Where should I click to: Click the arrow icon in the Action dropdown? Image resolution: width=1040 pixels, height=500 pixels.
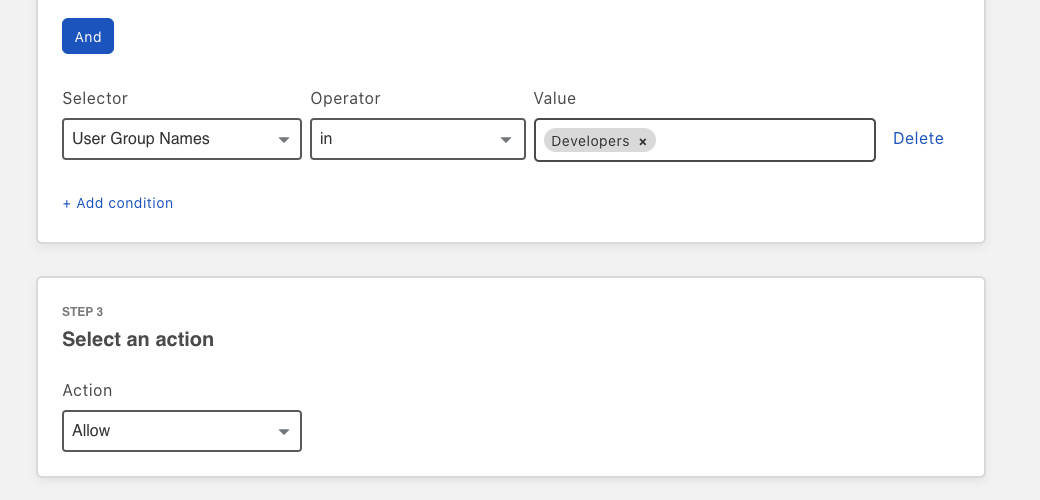[284, 432]
